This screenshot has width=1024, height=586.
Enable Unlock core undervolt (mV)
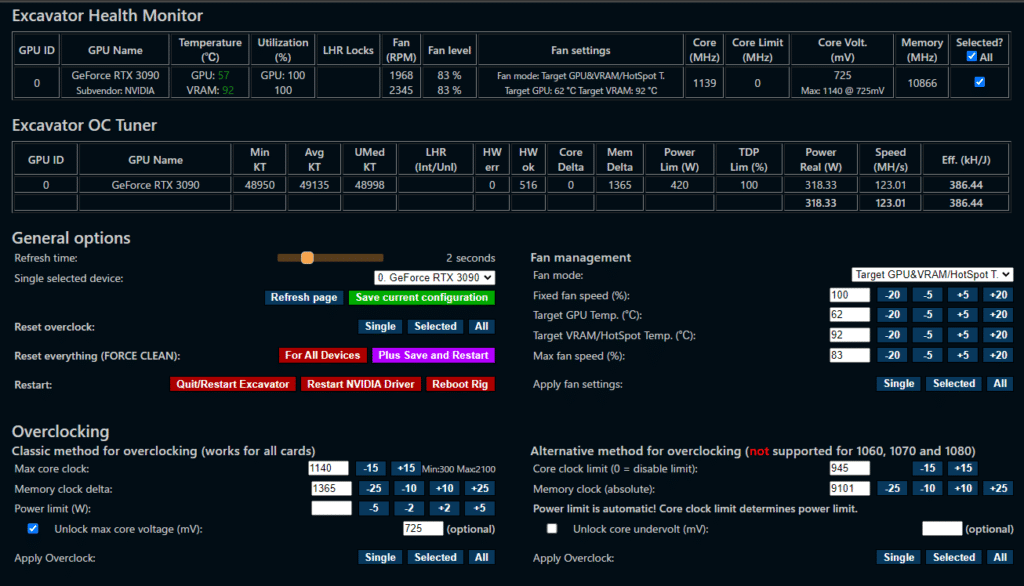(552, 529)
